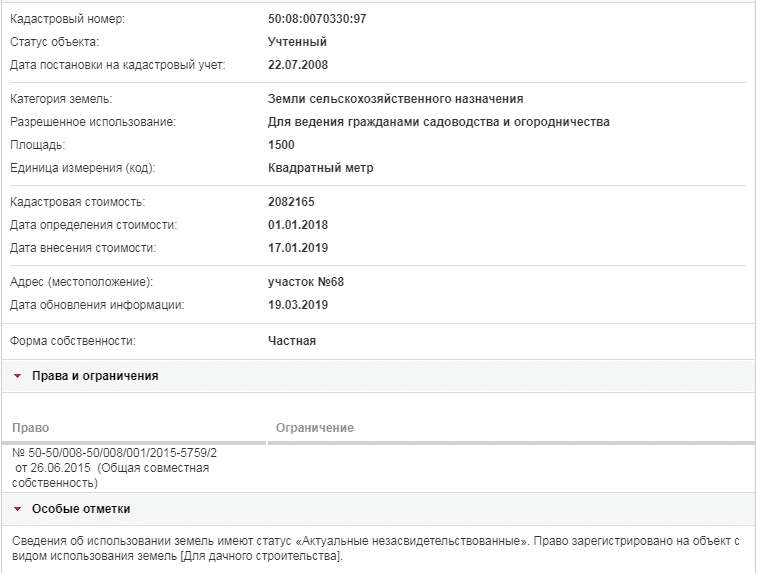Click the Права и ограничения header

point(378,376)
